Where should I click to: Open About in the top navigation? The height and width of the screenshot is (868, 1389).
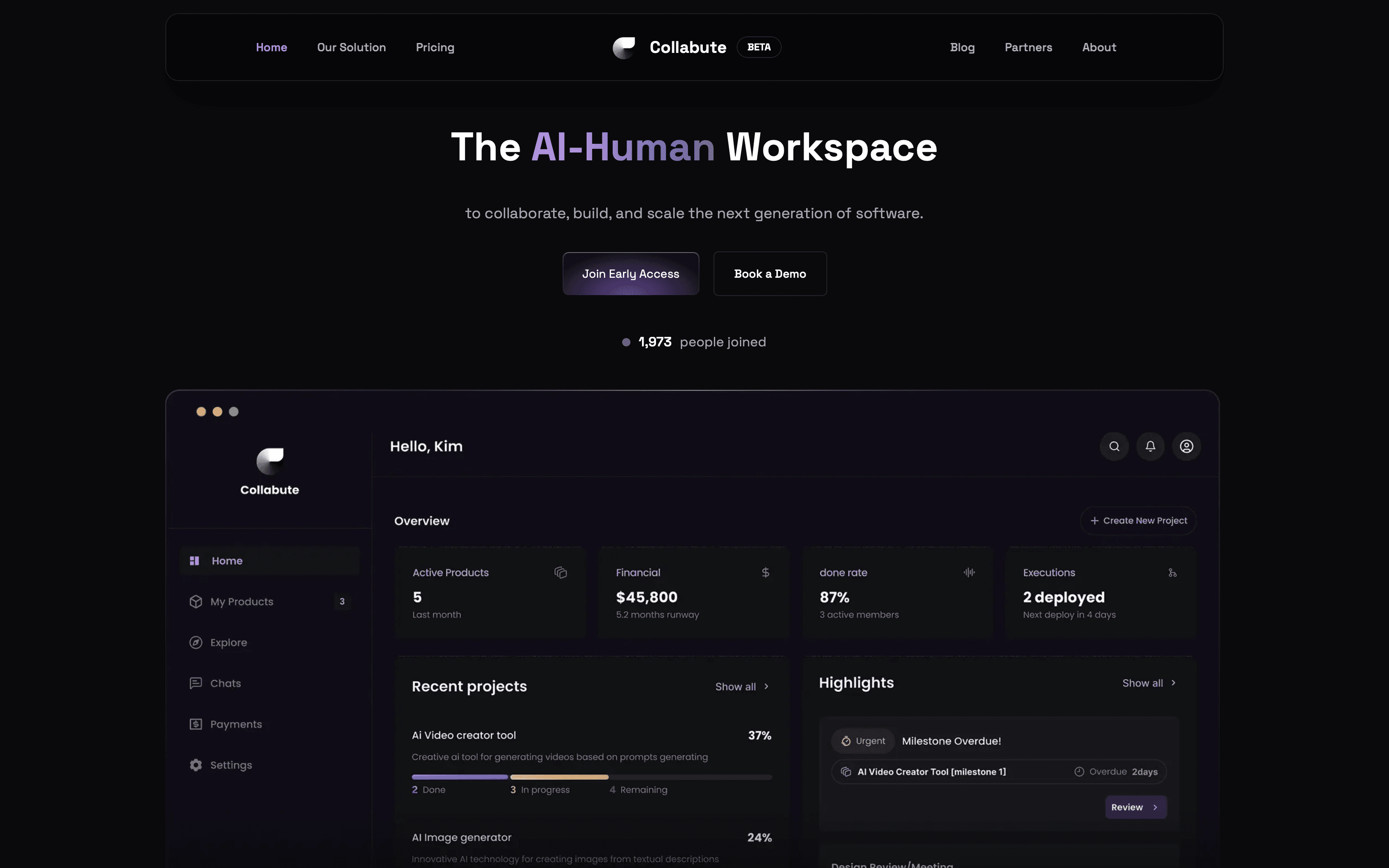(x=1099, y=48)
